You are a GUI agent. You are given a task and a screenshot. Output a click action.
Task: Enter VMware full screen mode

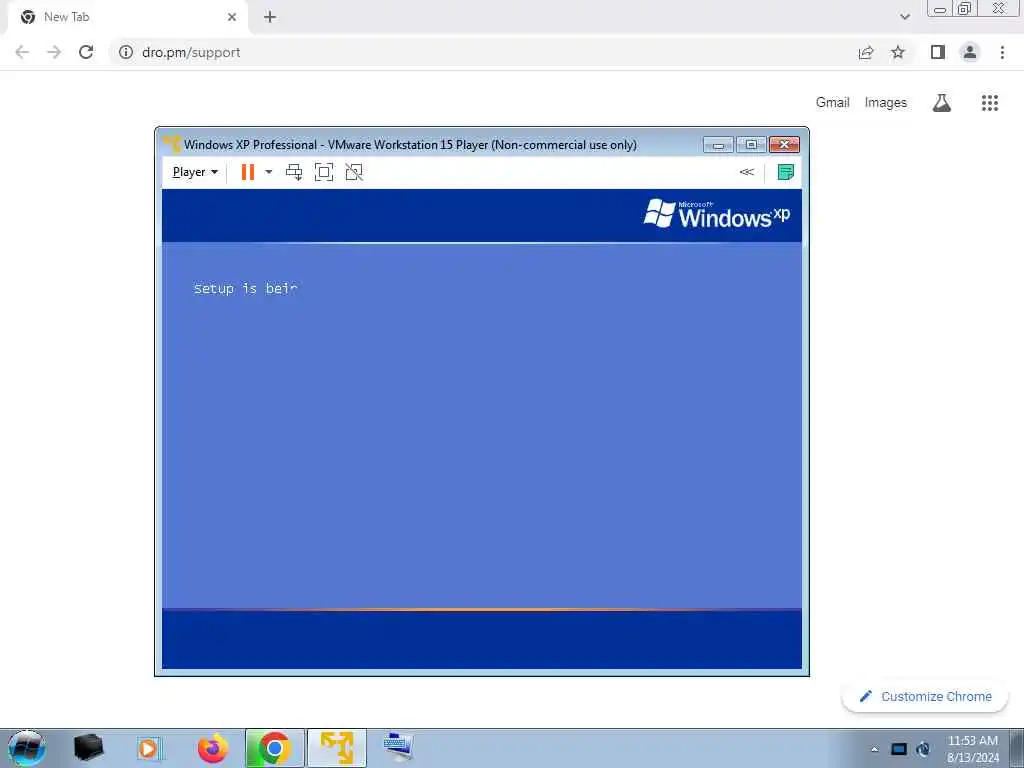tap(324, 172)
